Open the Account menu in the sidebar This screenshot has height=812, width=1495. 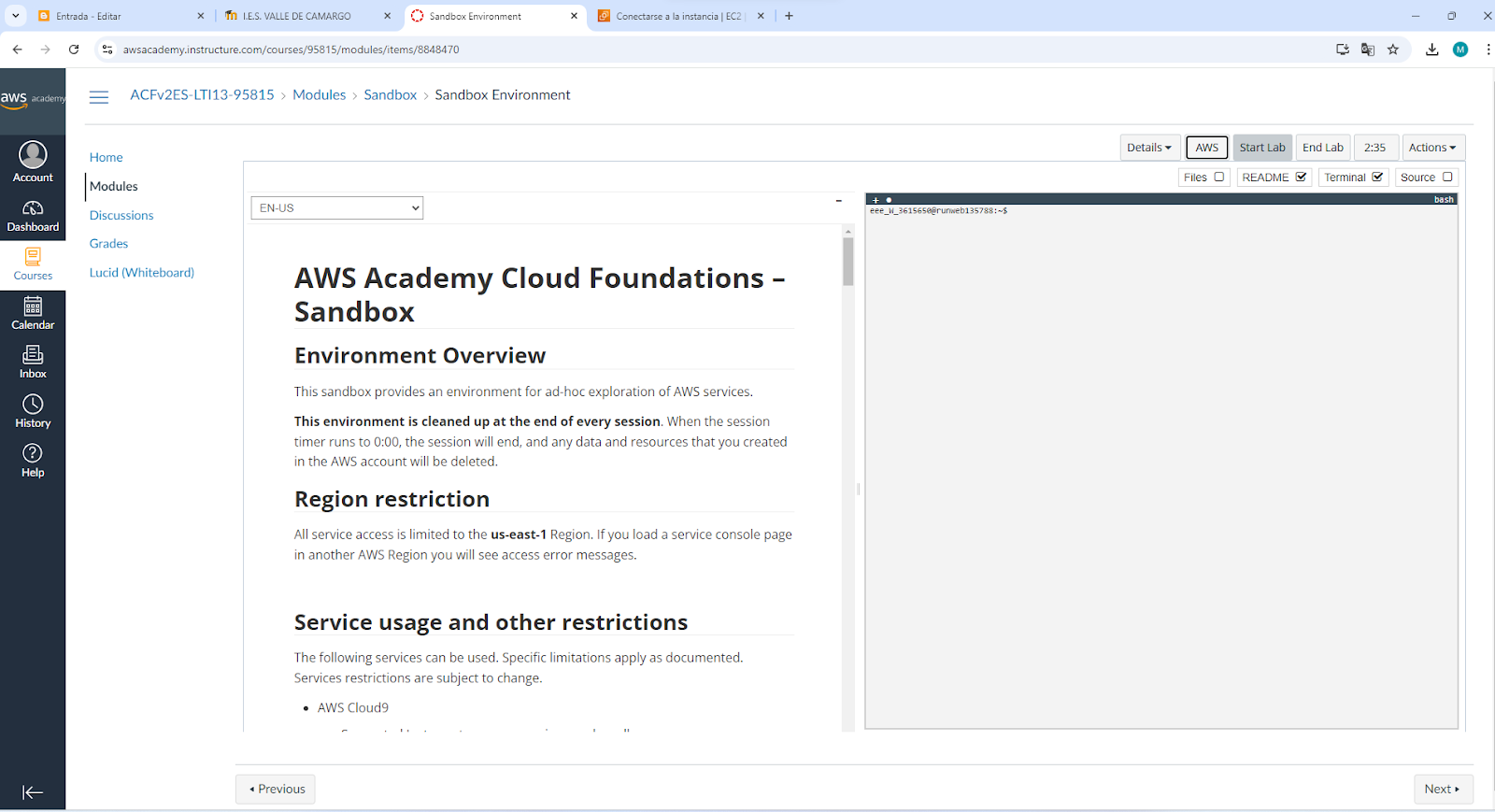33,162
